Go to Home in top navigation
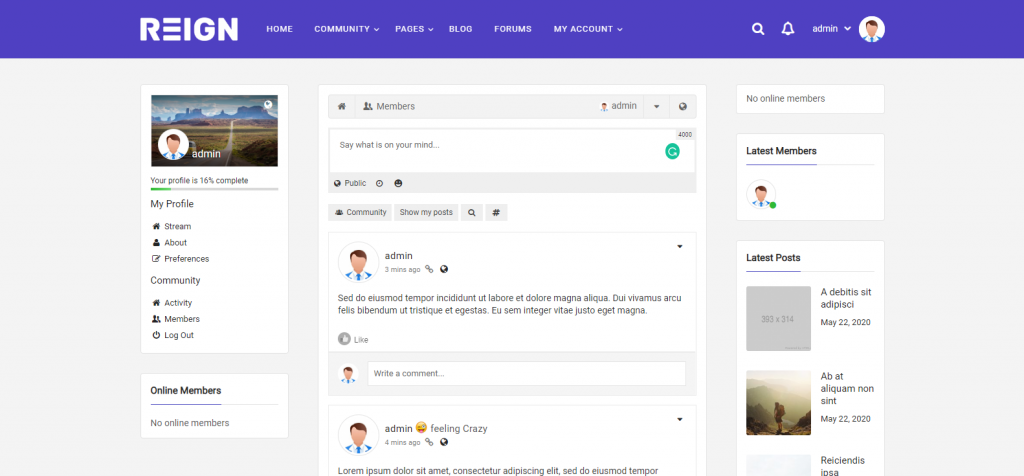1024x476 pixels. coord(280,29)
